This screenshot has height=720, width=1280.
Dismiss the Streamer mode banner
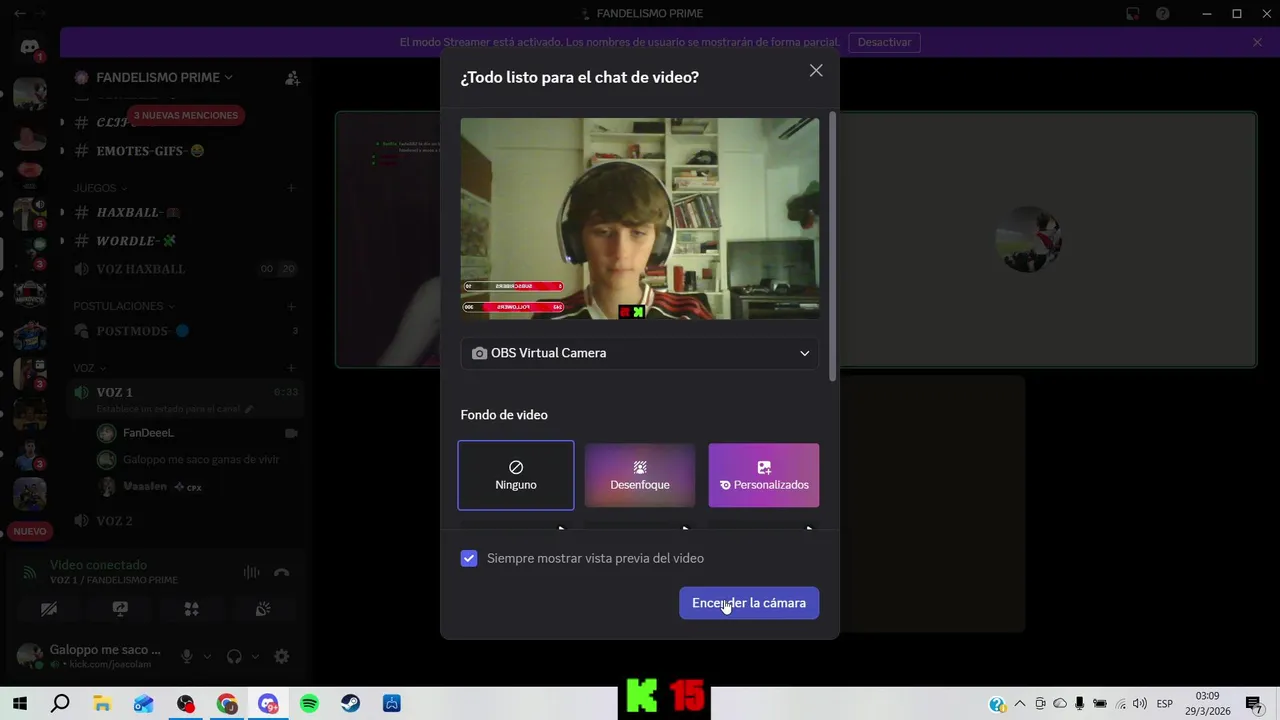1257,42
